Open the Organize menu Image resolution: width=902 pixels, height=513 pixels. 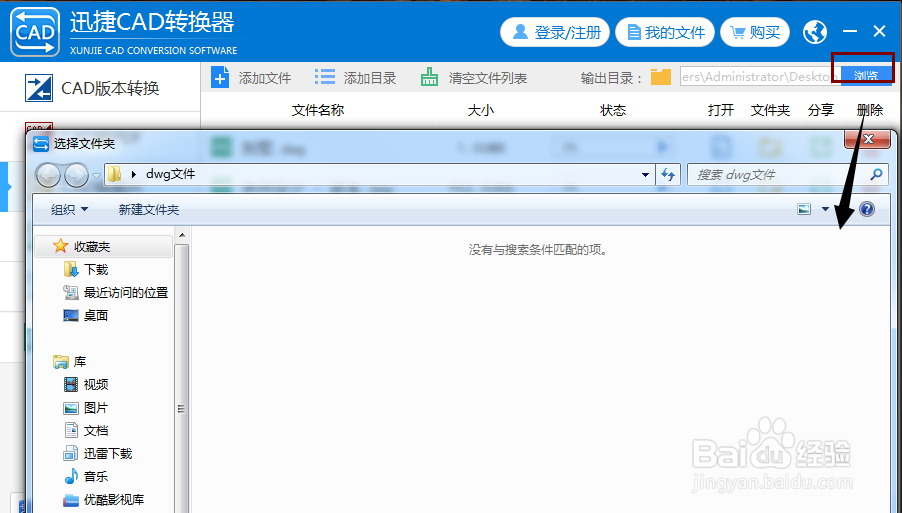click(x=69, y=209)
